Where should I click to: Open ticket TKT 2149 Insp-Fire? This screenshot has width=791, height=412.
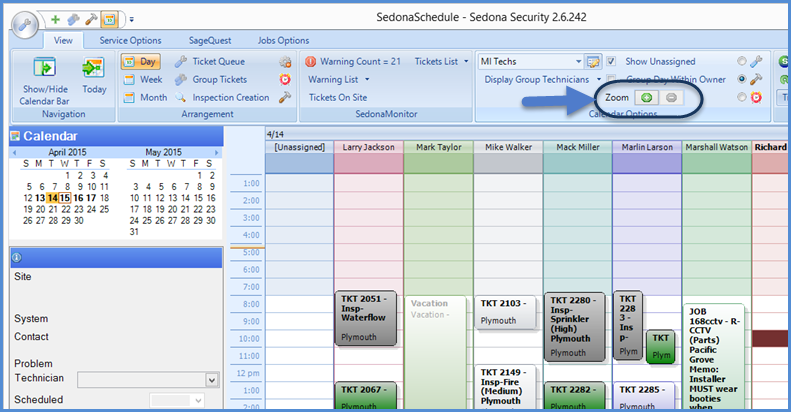pyautogui.click(x=505, y=387)
